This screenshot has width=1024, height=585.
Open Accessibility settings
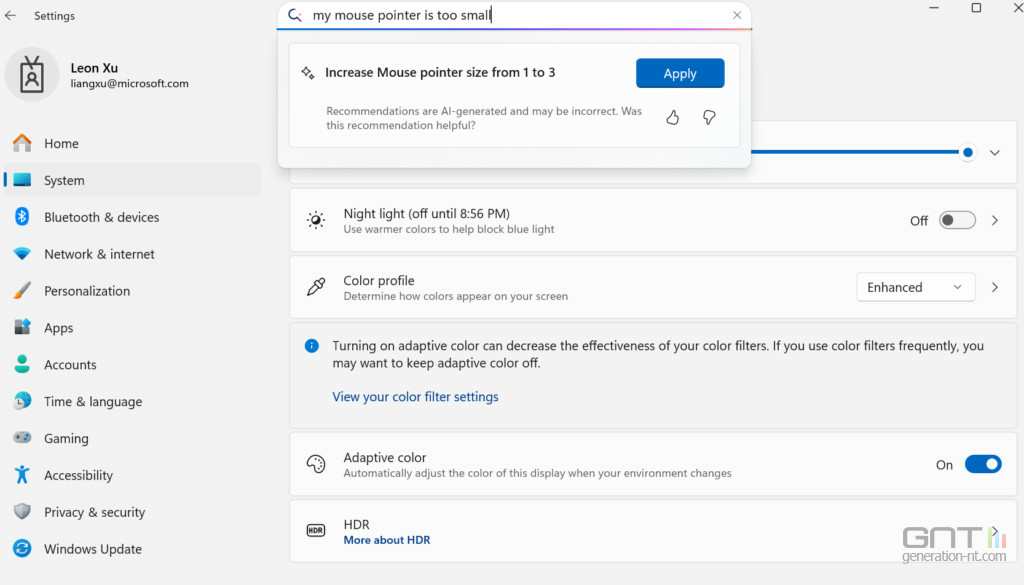point(133,475)
